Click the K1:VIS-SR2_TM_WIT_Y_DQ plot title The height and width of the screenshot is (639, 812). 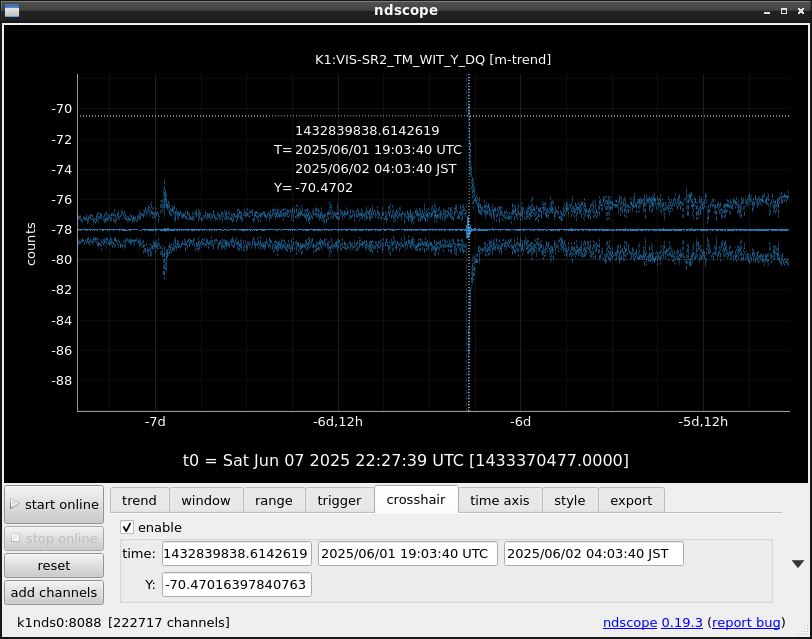(433, 60)
